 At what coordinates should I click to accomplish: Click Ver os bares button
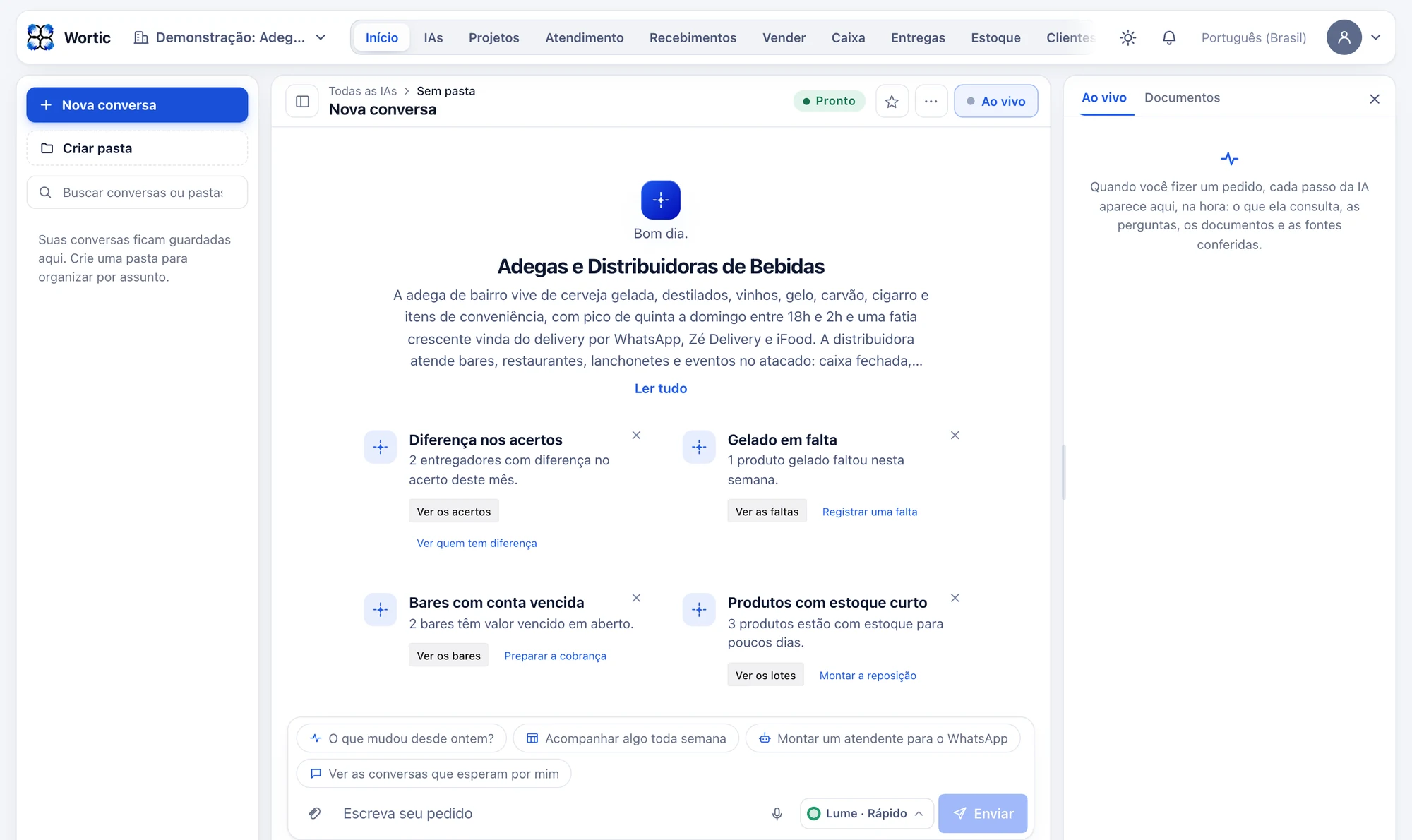(x=448, y=655)
